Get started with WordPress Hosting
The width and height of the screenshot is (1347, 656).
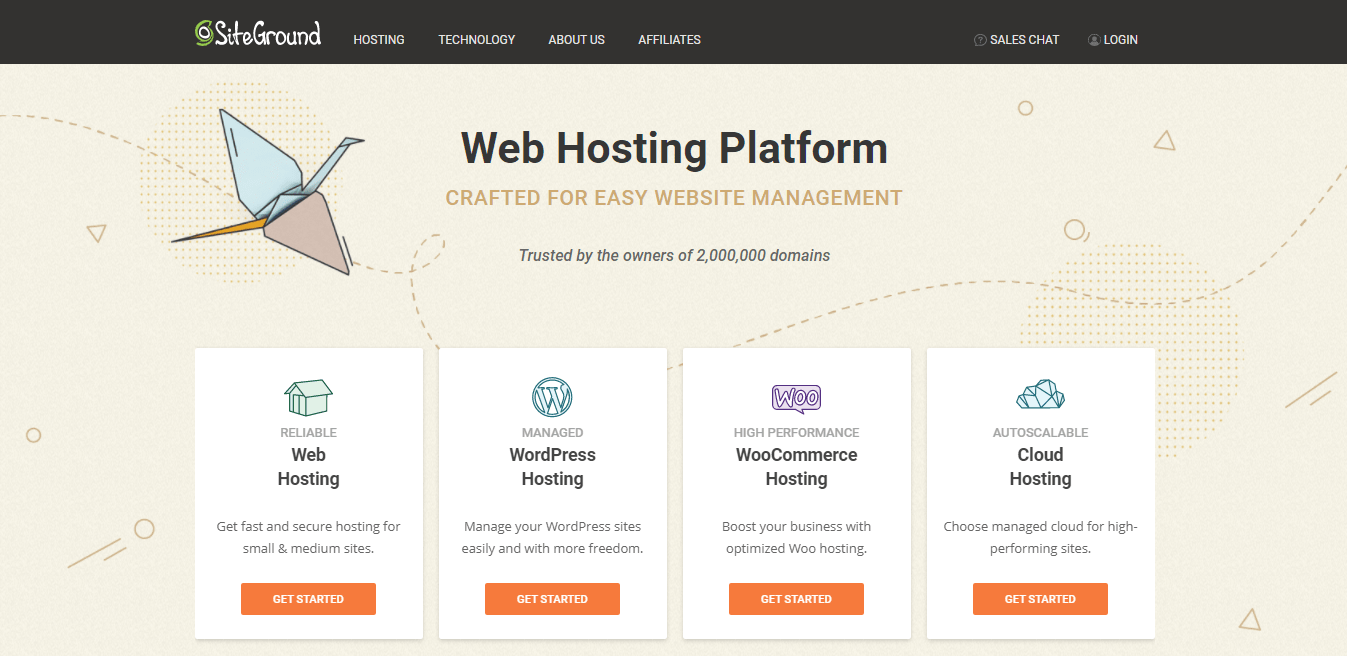point(552,599)
